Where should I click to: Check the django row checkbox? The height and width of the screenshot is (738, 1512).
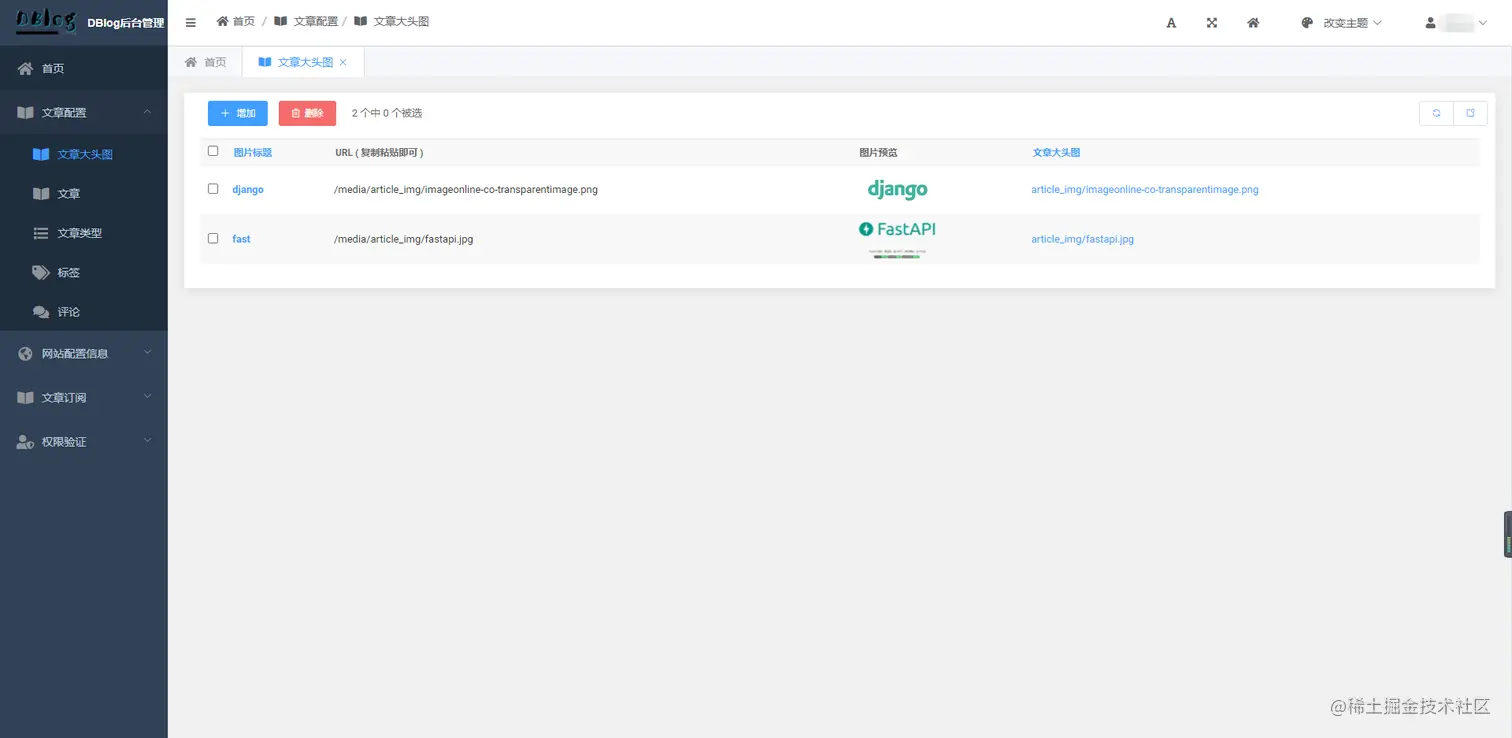pyautogui.click(x=213, y=188)
